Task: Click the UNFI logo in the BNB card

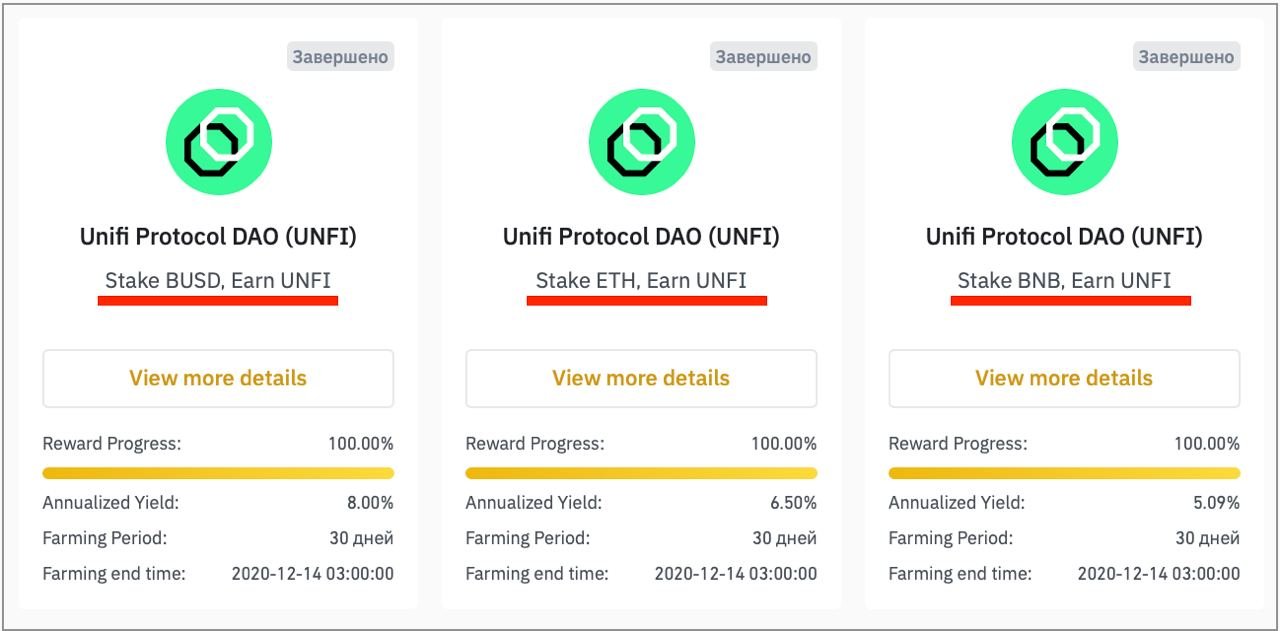Action: point(1064,141)
